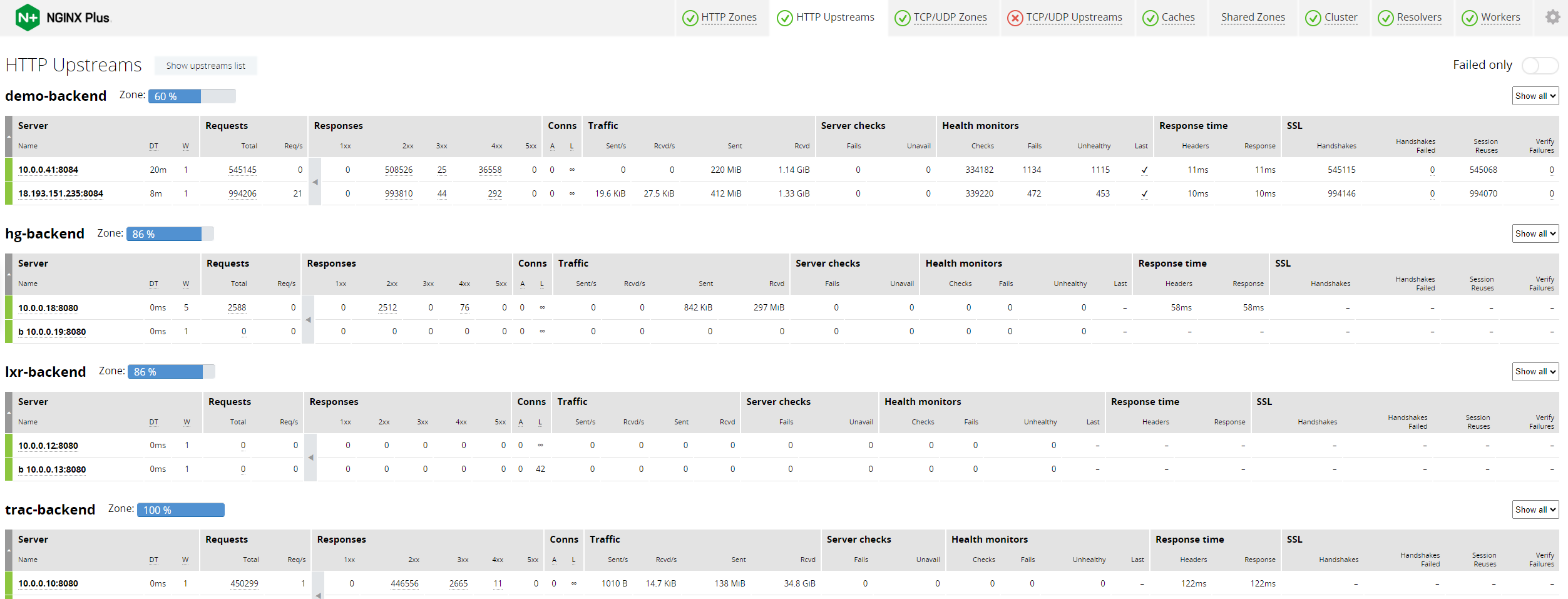Click the green check icon beside Caches
This screenshot has width=1568, height=599.
pos(1150,18)
